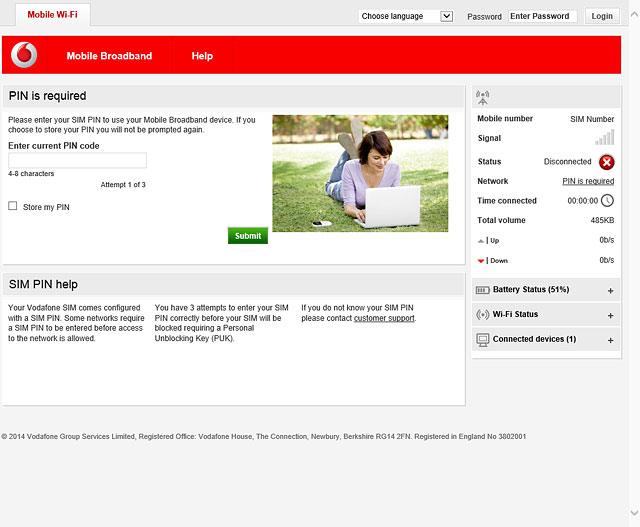Click the '485KB' total volume value
This screenshot has height=527, width=640.
click(x=602, y=220)
